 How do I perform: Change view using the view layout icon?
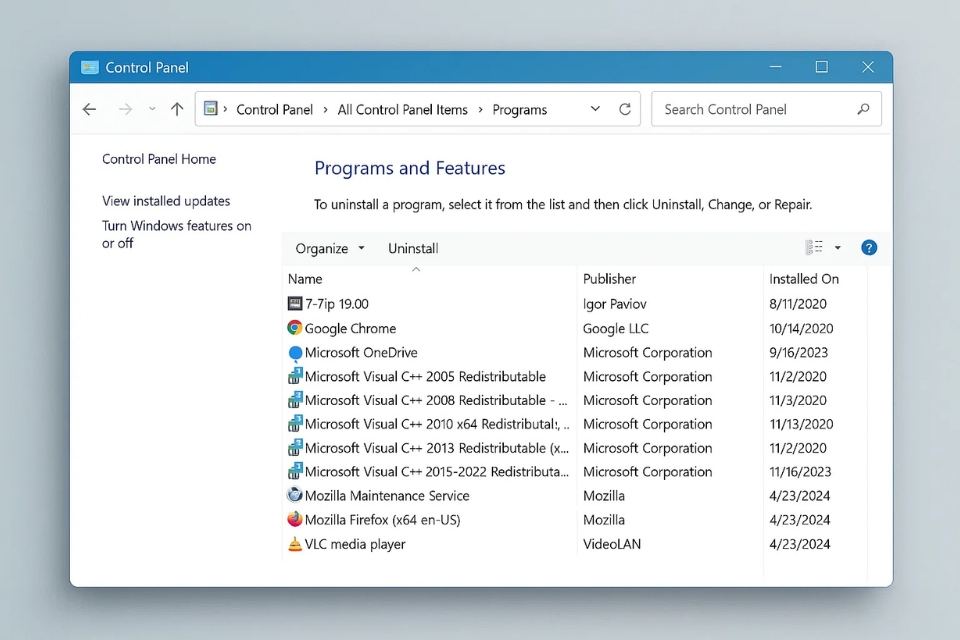coord(814,248)
